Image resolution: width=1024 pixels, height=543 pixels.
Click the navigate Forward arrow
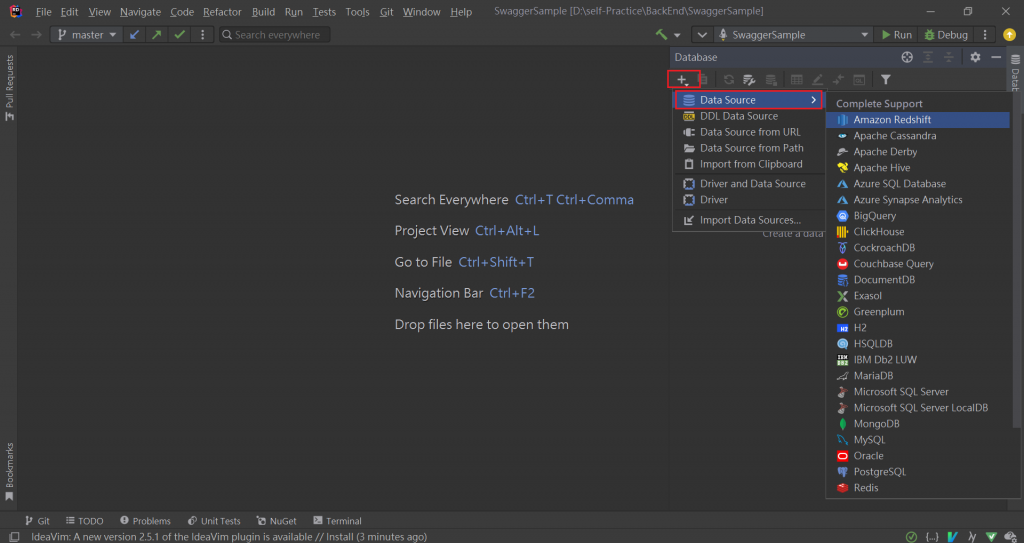(37, 35)
